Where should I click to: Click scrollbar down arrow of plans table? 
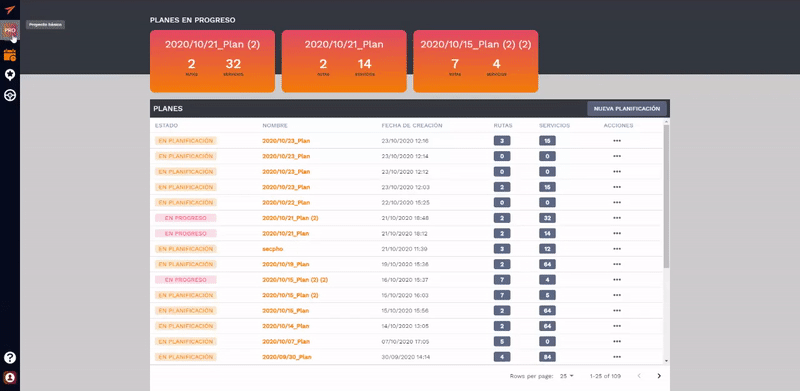click(666, 360)
